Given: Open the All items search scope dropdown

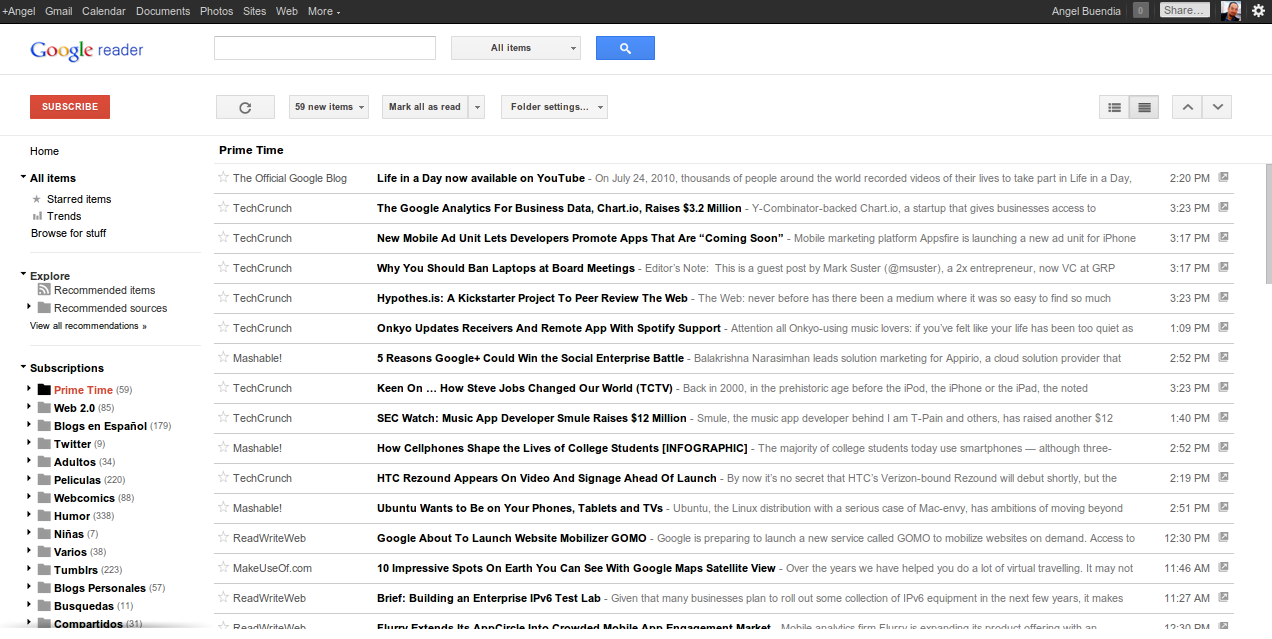Looking at the screenshot, I should 516,48.
